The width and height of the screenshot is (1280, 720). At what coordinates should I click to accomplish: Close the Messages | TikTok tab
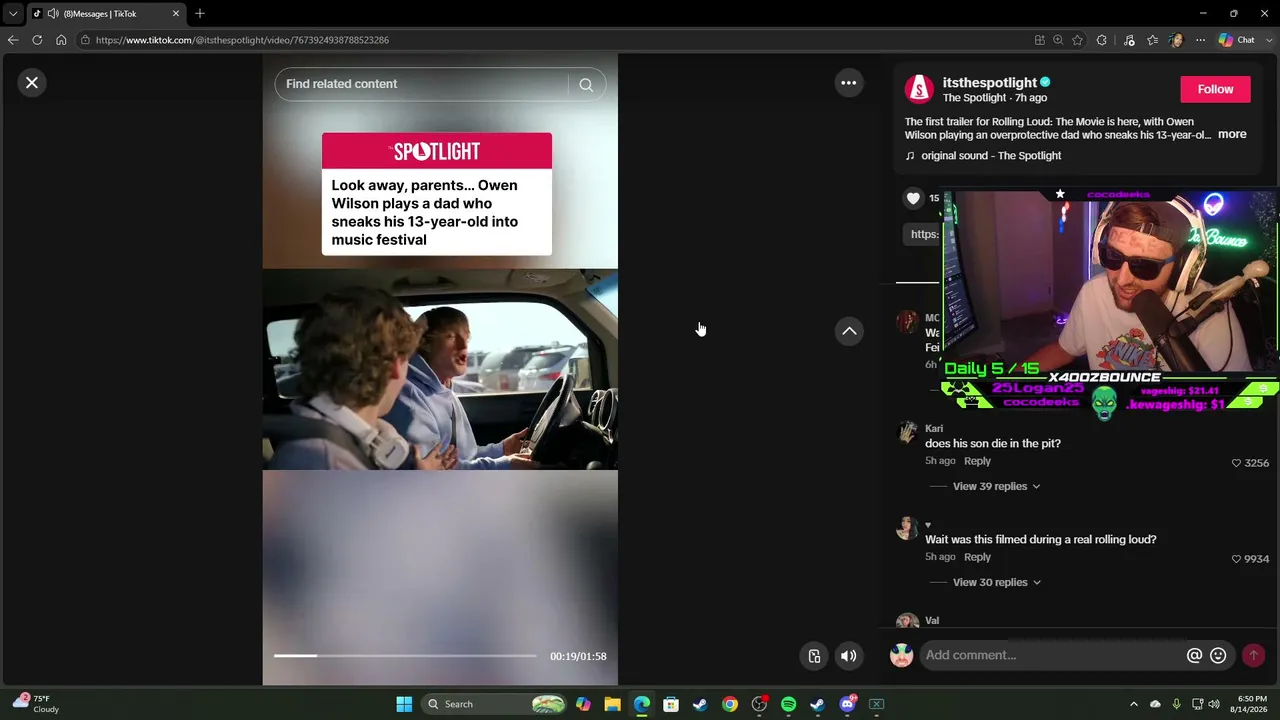(x=176, y=14)
